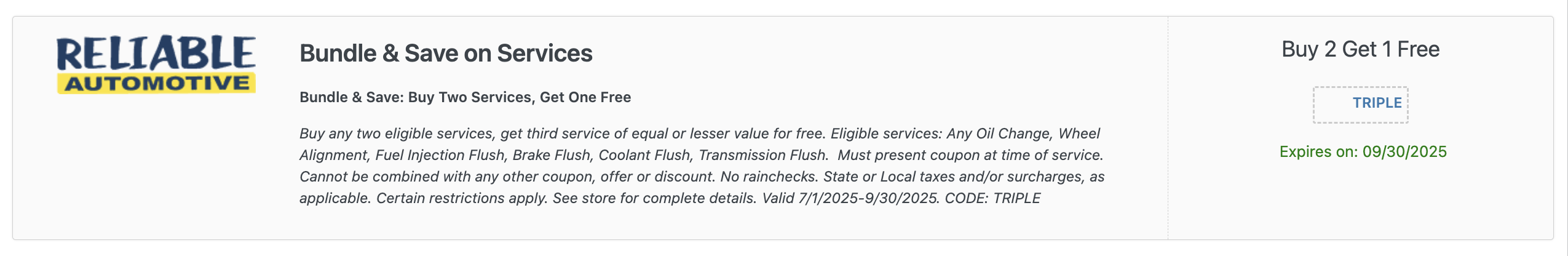This screenshot has height=256, width=1568.
Task: Click the Coolant Flush service text
Action: [645, 155]
